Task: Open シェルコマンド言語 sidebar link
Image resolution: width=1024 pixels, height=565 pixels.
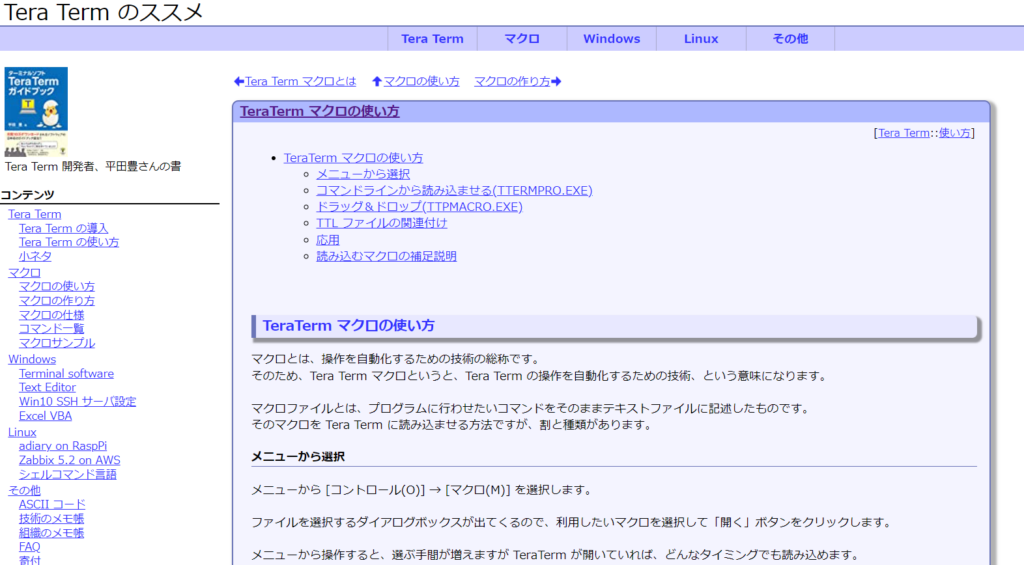Action: pos(68,475)
